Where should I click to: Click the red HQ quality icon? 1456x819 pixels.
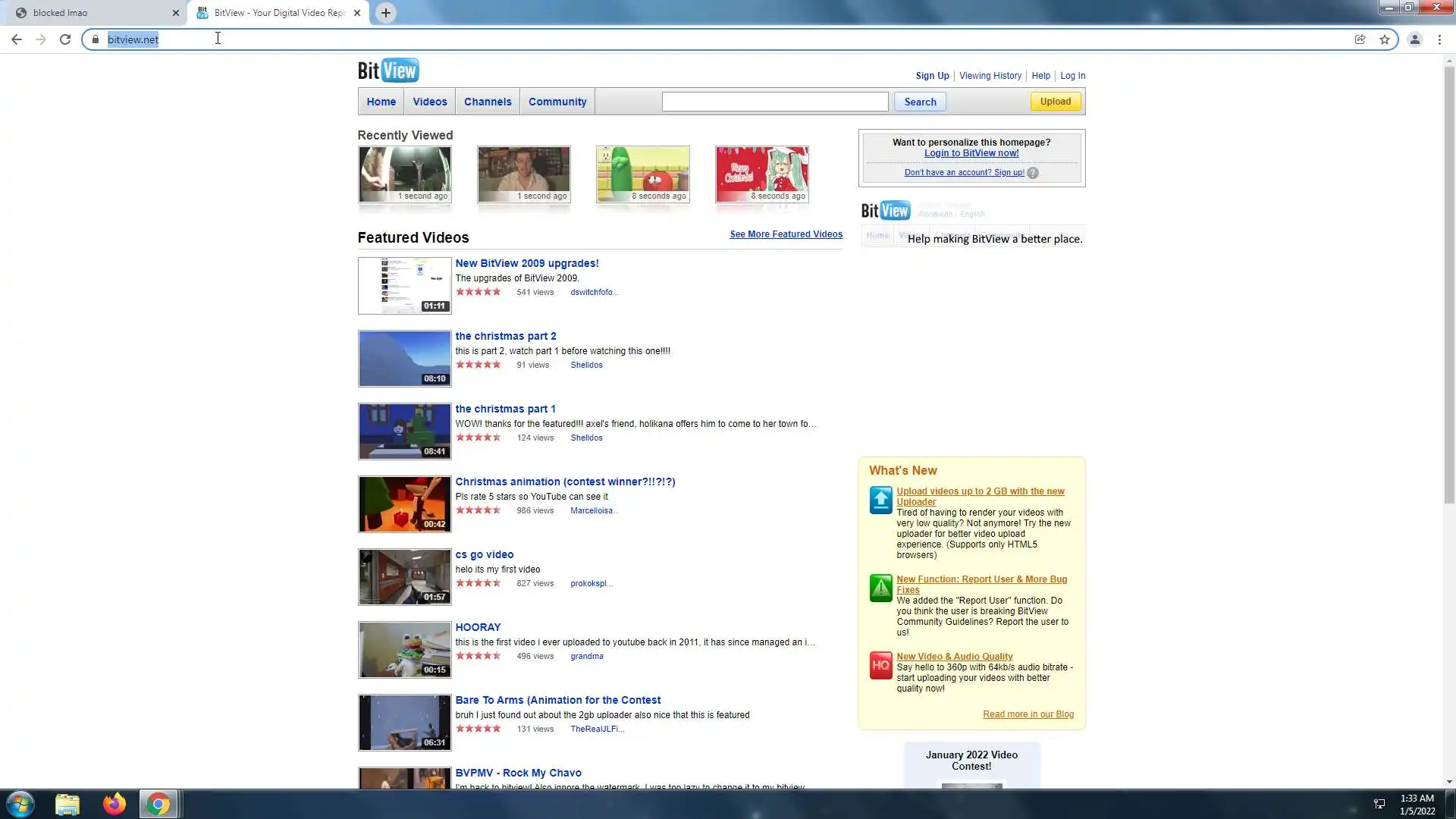coord(880,665)
